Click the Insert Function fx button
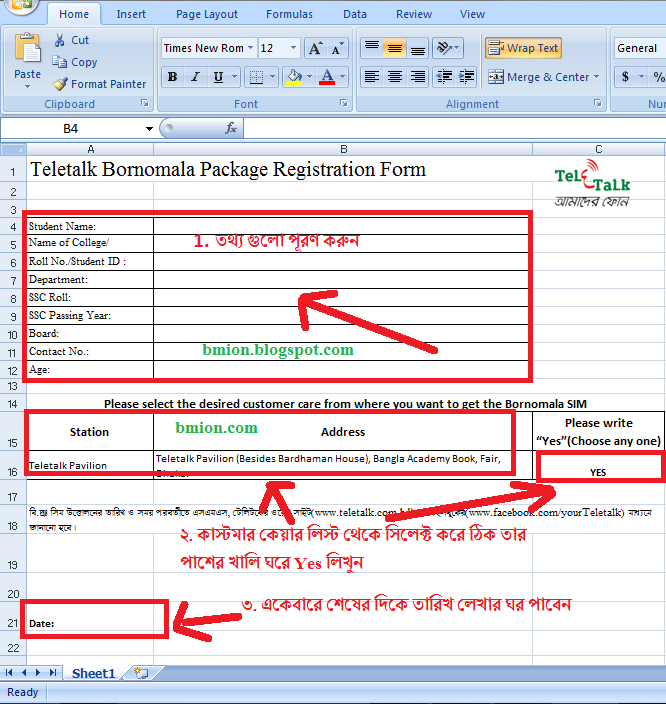Screen dimensions: 666x704 (230, 128)
